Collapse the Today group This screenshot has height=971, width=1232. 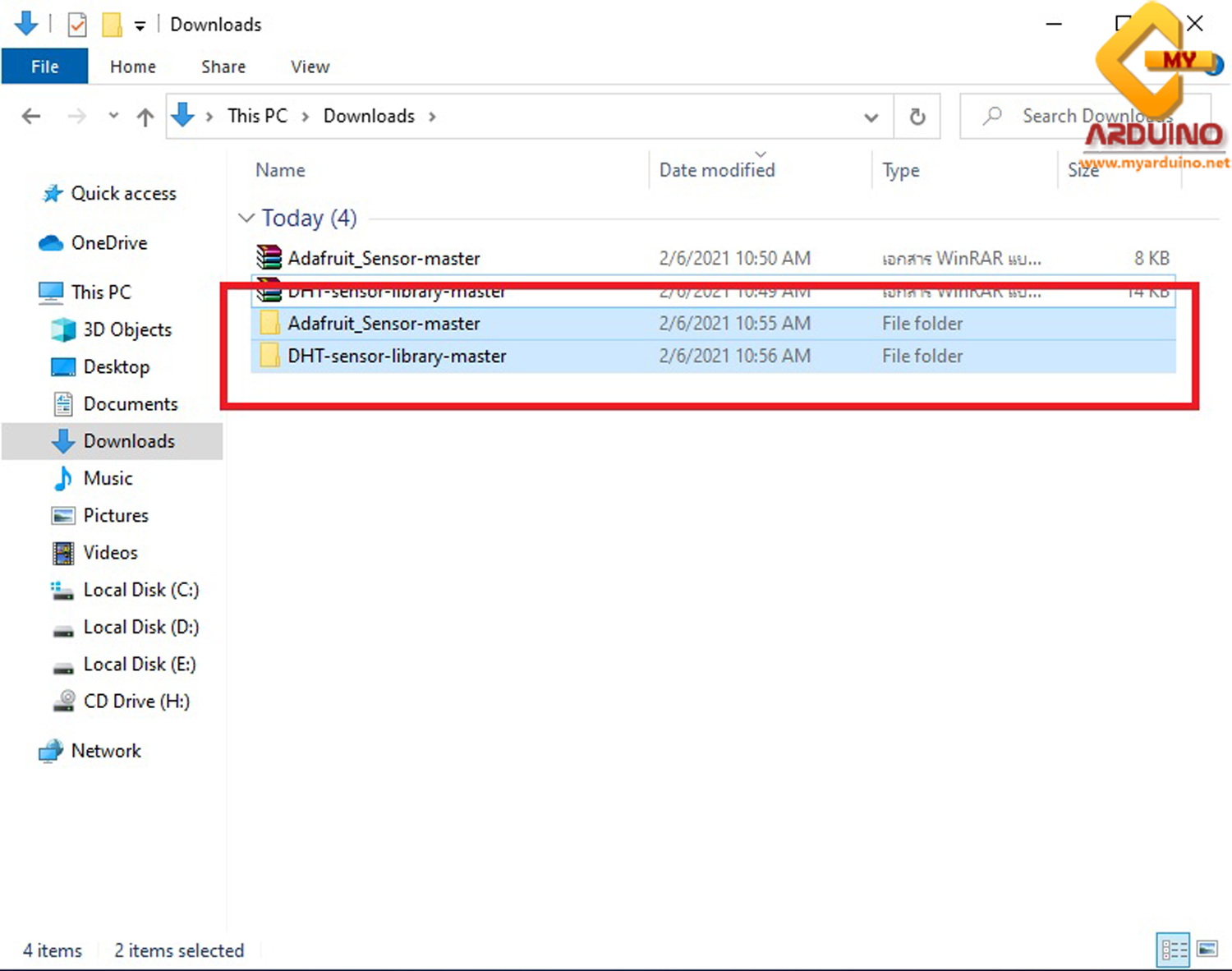(x=246, y=218)
